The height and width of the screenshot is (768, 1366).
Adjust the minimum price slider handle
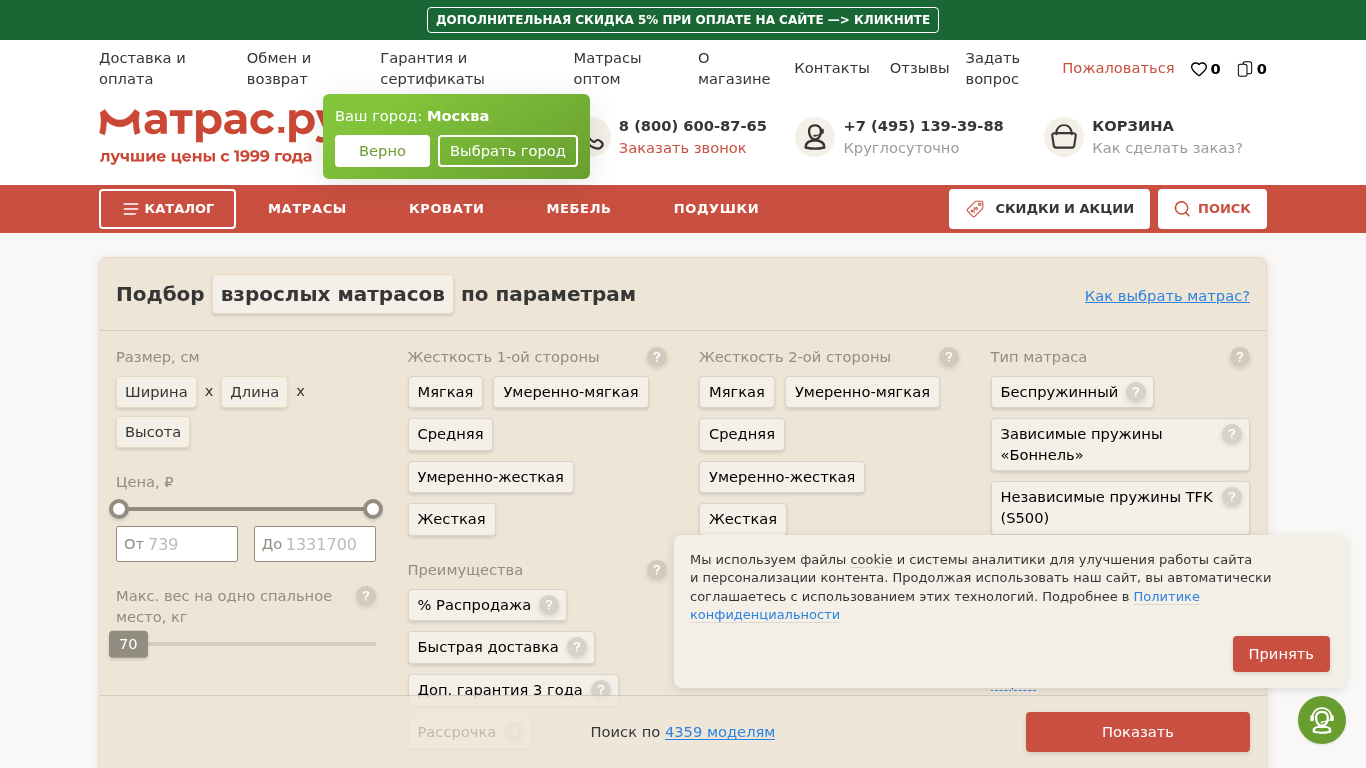[x=119, y=509]
